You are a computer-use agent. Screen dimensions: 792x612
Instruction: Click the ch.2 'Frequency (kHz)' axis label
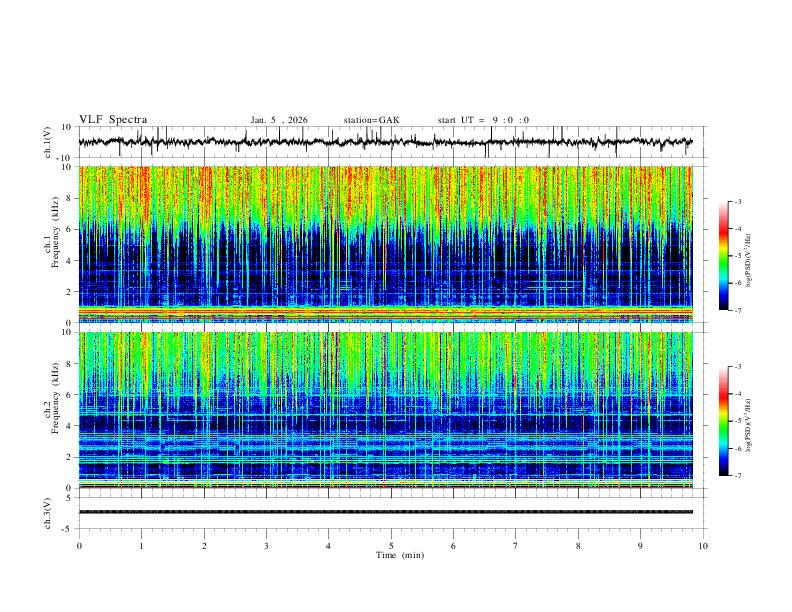(56, 398)
